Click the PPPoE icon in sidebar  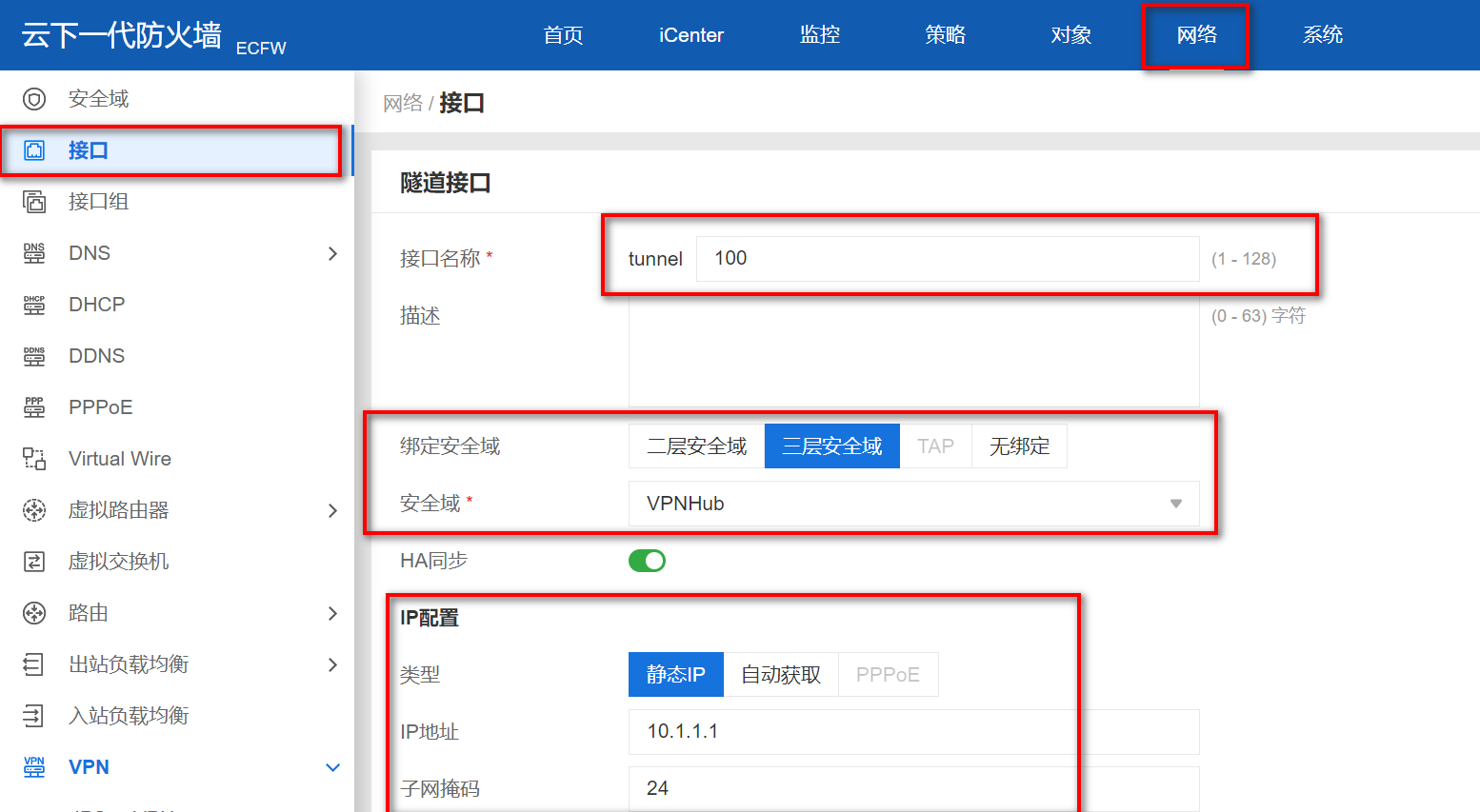(x=34, y=407)
